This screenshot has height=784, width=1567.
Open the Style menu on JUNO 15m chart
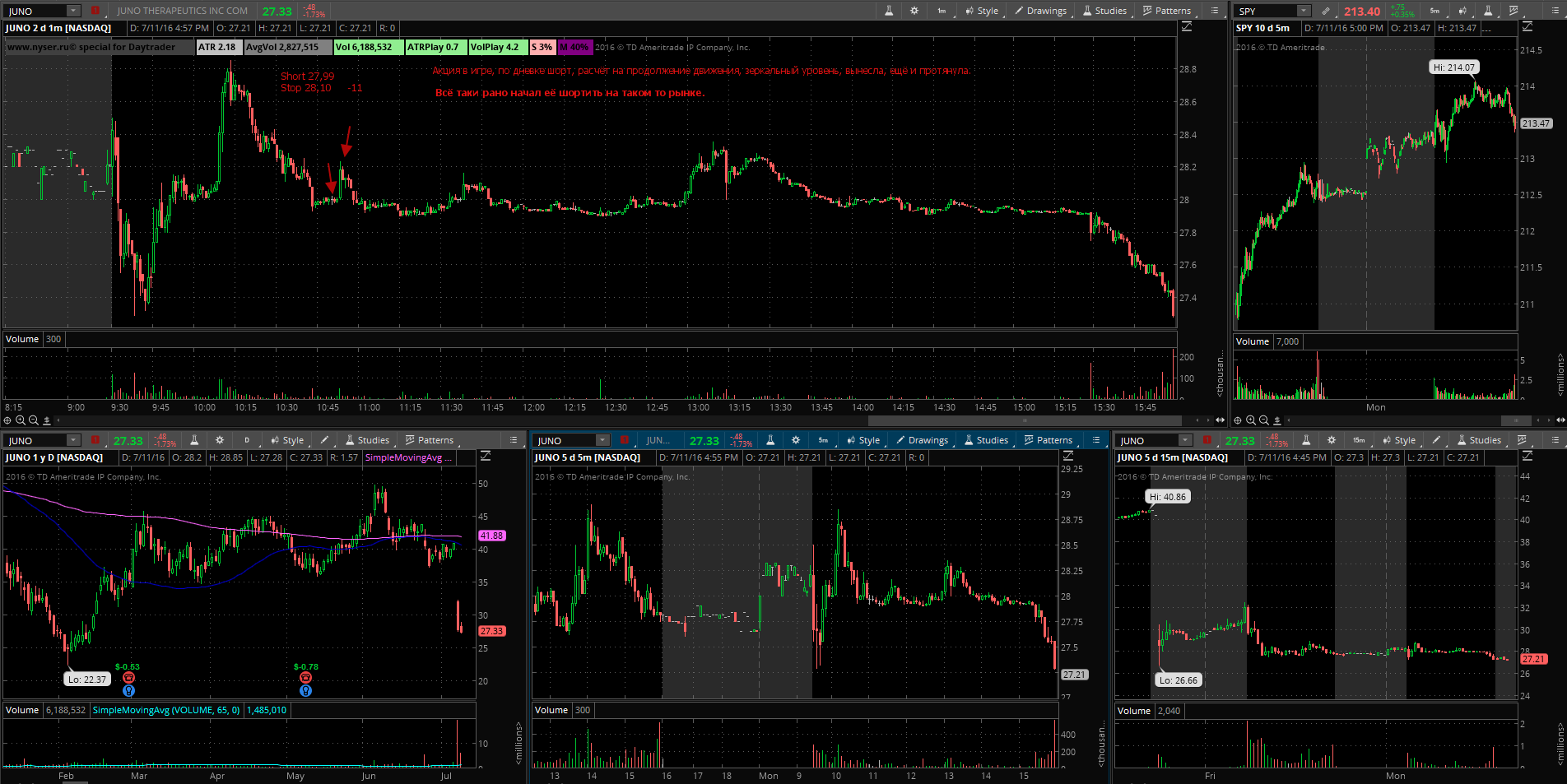(1399, 440)
